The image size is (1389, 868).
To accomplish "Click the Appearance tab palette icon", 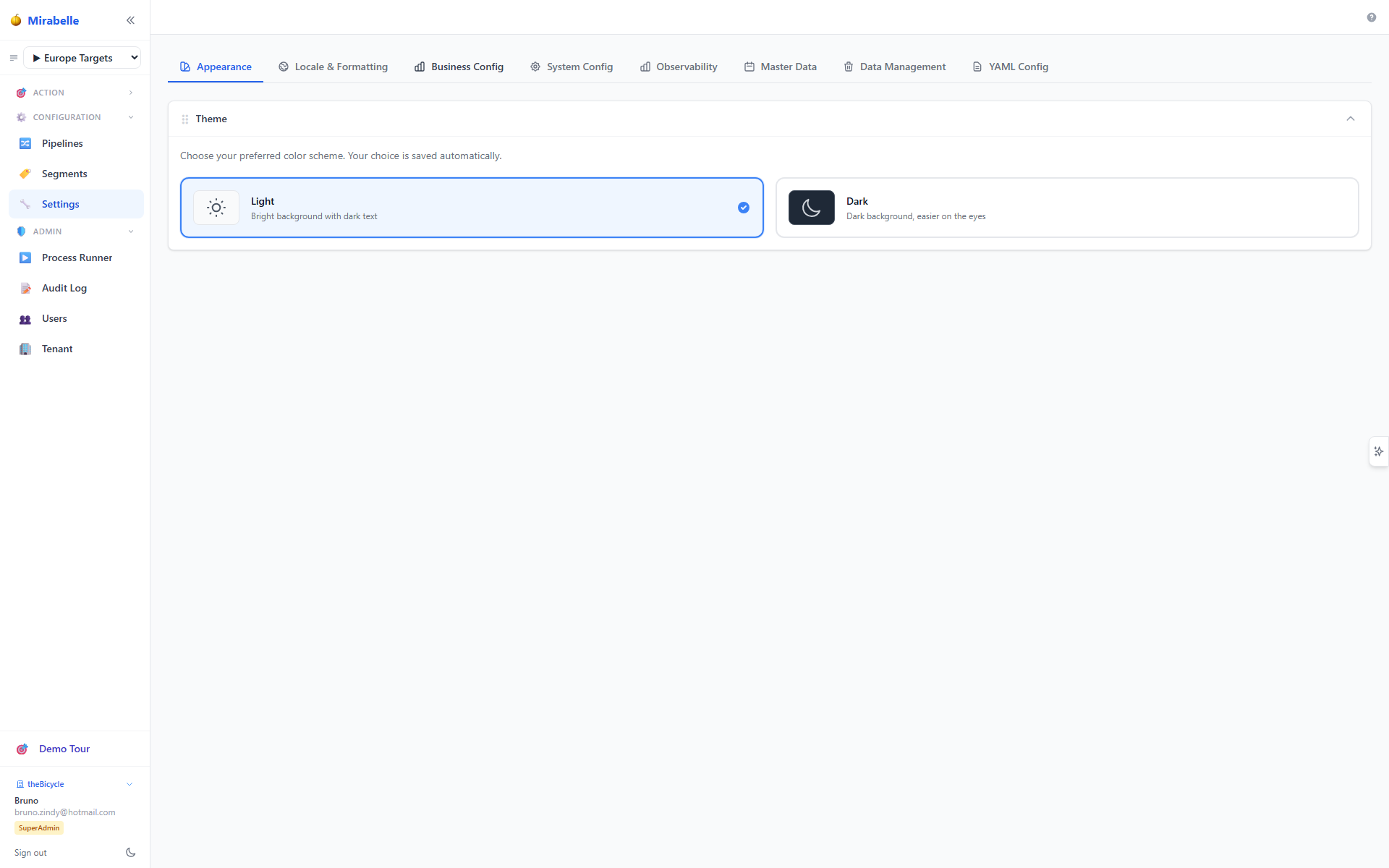I will point(185,67).
